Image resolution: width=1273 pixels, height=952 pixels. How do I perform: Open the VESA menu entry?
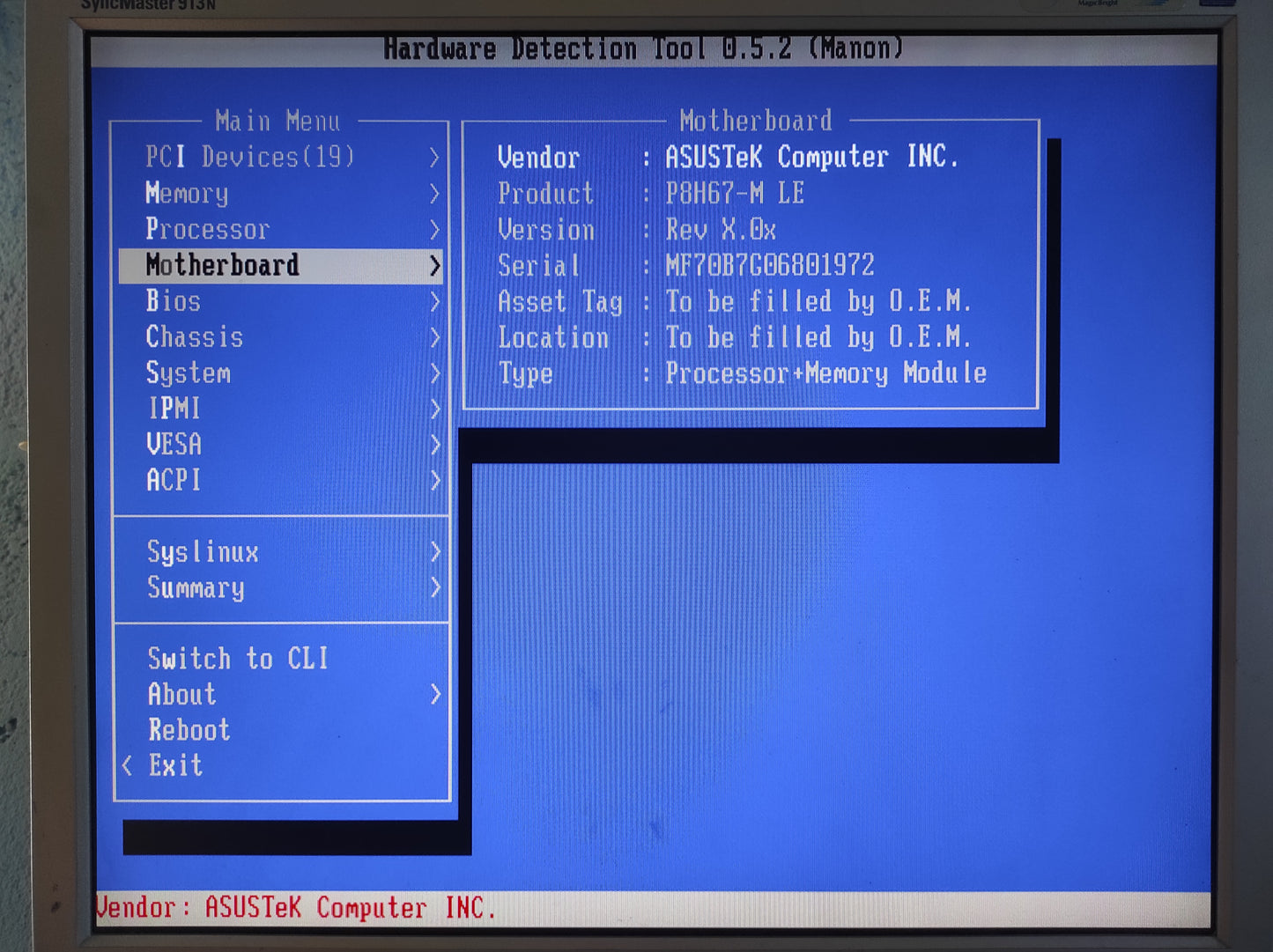click(174, 444)
